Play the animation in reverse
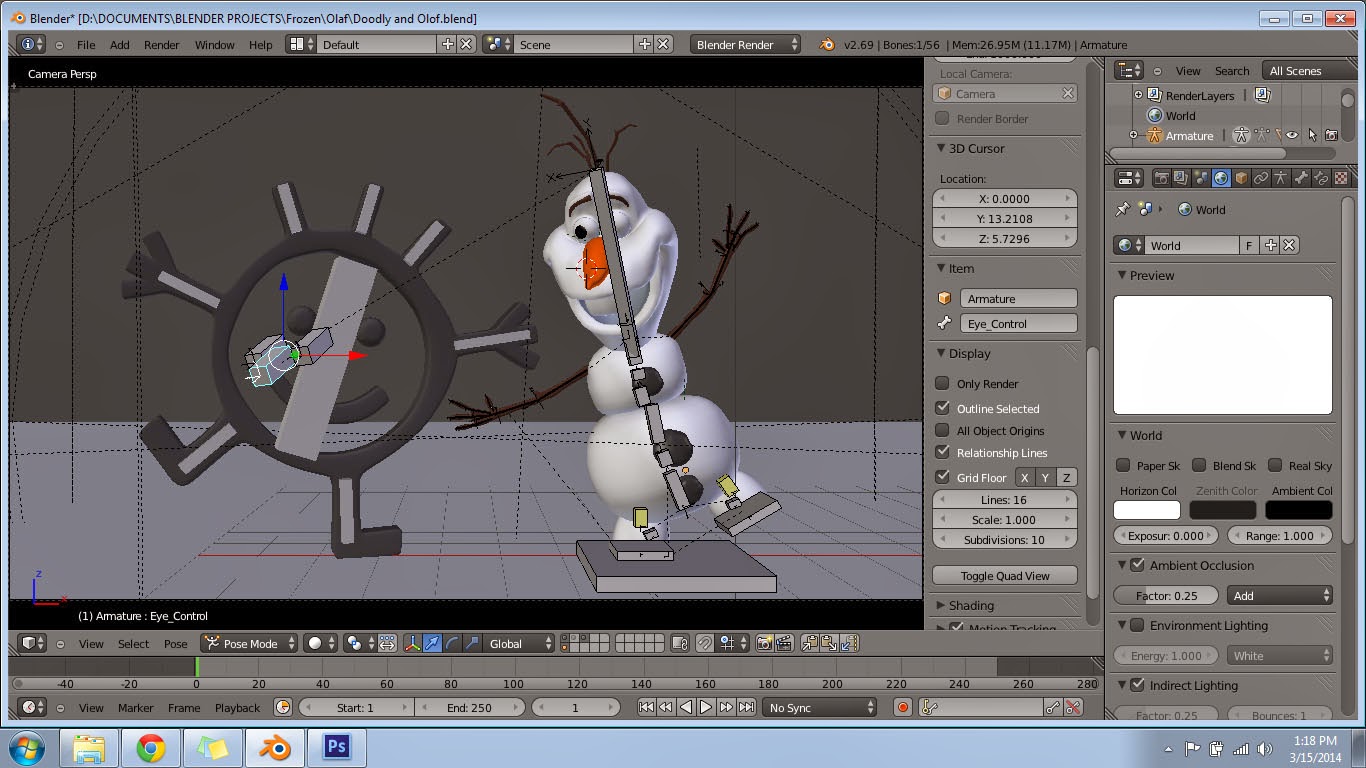This screenshot has width=1366, height=768. click(686, 707)
